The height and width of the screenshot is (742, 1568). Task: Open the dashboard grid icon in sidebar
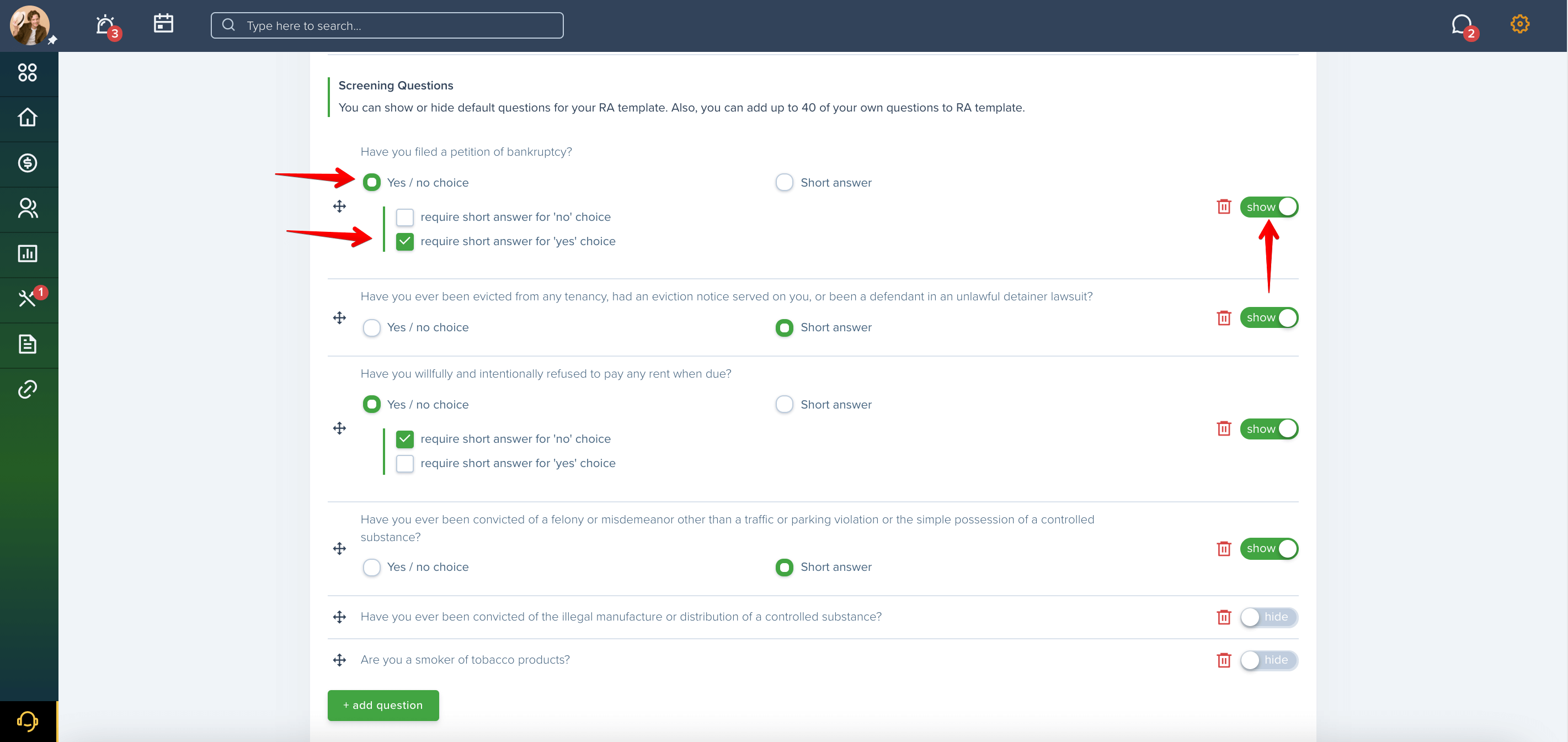point(28,72)
